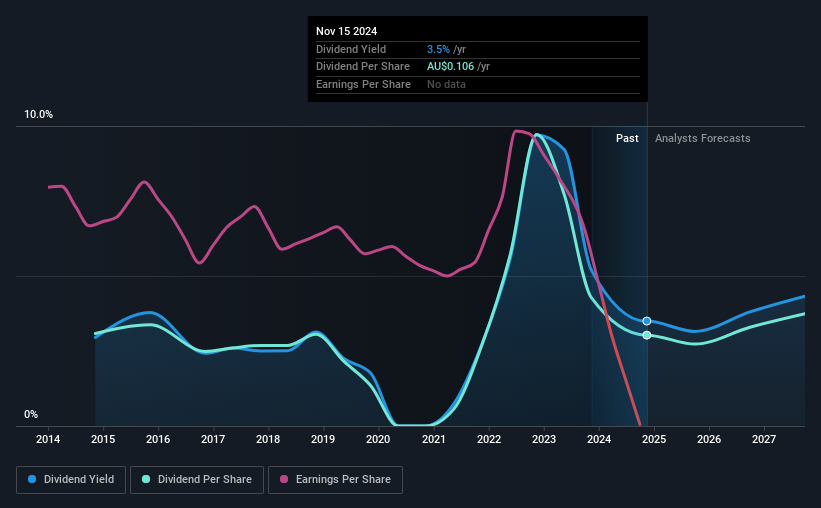Click the 2014 x-axis label

pos(48,439)
